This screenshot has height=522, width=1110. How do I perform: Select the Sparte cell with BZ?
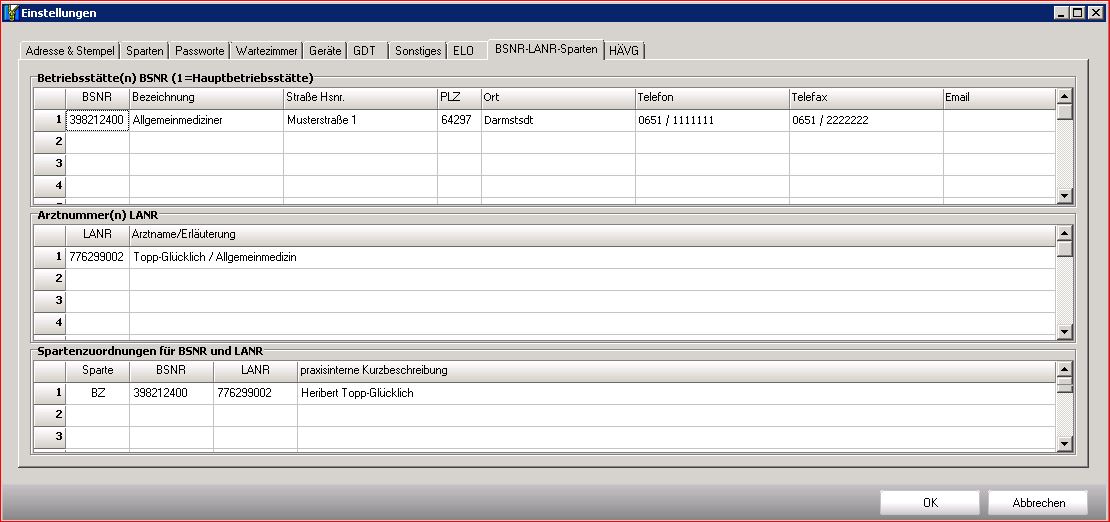click(97, 393)
